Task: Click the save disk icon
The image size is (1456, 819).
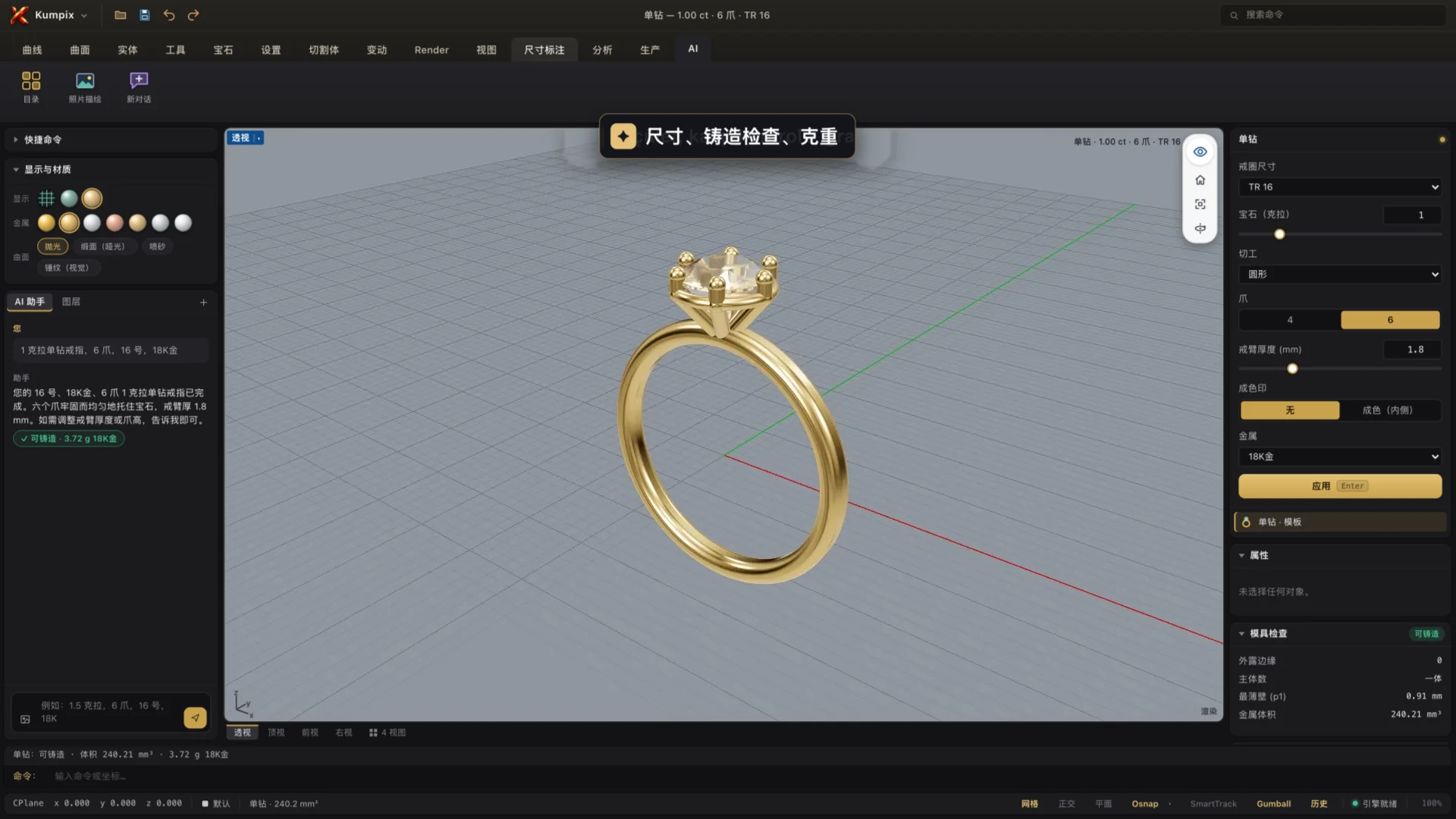Action: pos(144,15)
